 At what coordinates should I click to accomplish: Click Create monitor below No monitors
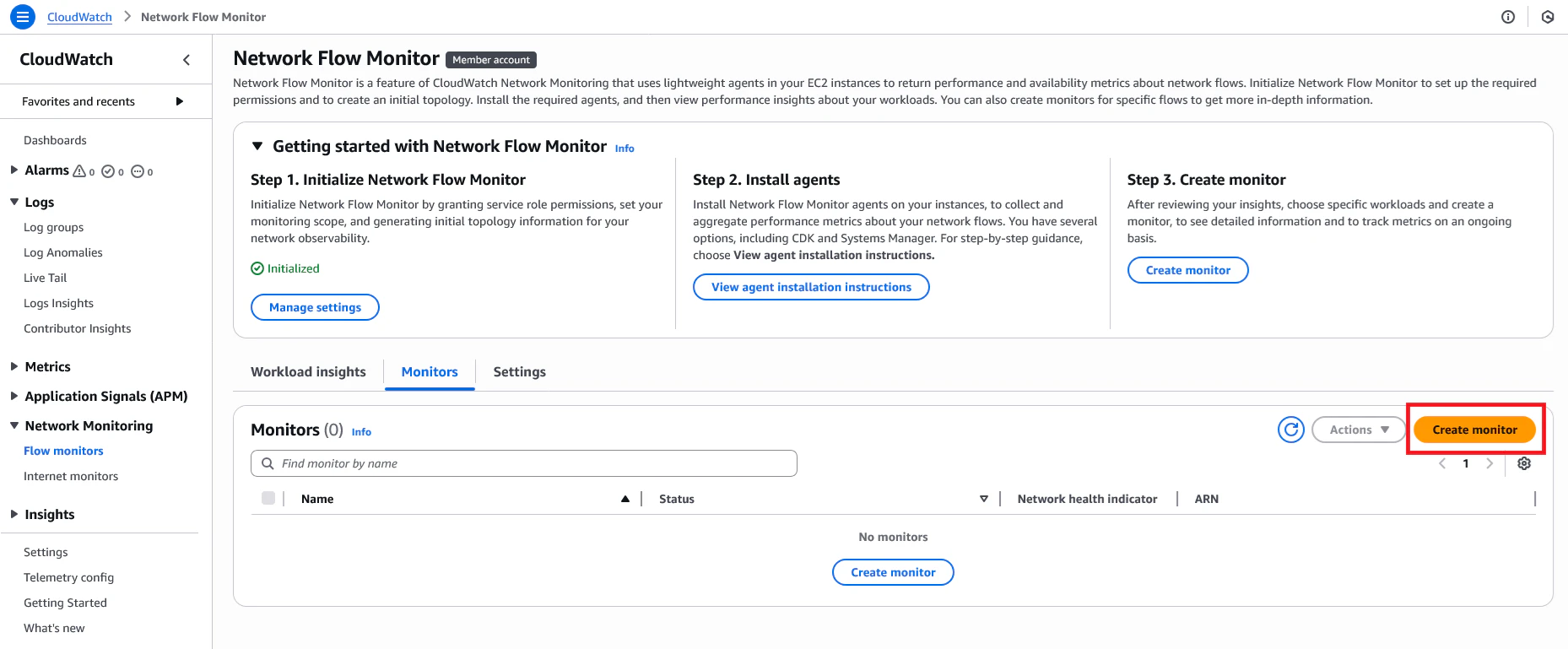point(893,572)
